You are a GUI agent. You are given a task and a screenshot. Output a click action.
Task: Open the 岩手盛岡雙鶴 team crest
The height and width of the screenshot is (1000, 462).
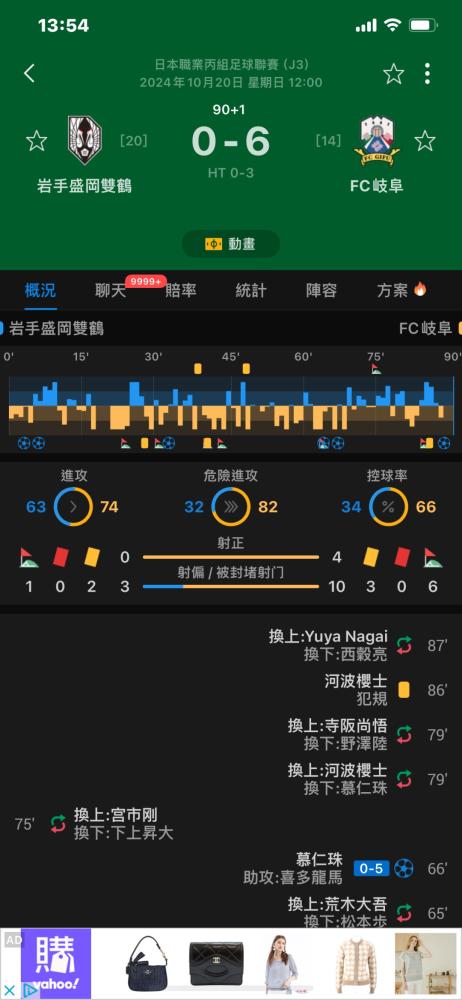pos(85,140)
